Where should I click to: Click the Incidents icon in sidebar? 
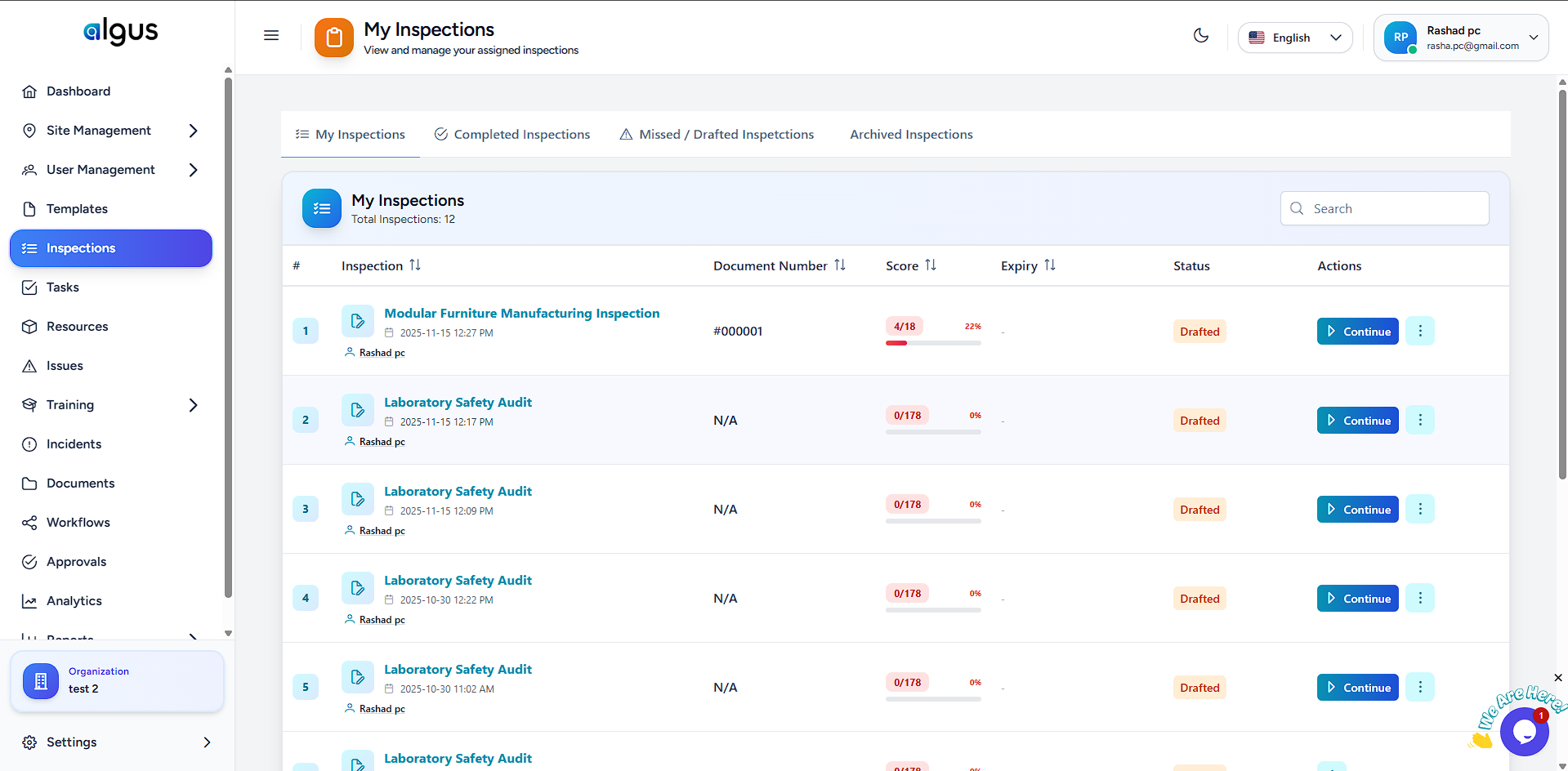[29, 444]
